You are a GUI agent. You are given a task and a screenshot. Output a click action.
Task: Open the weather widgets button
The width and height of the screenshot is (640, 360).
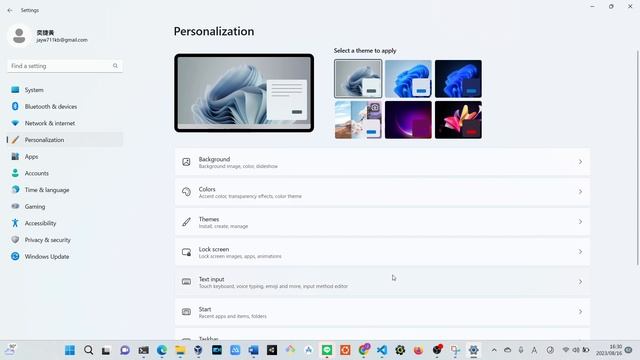[x=10, y=350]
